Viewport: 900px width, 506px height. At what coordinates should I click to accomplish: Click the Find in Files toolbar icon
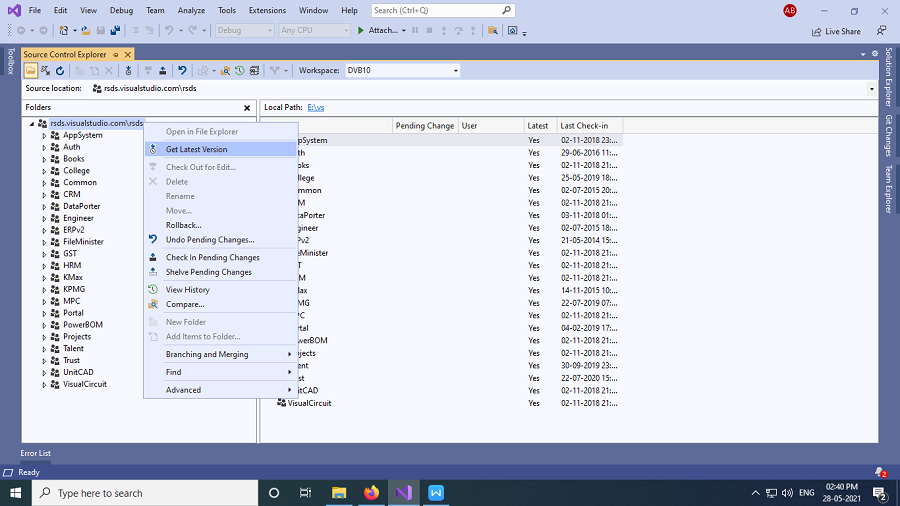tap(492, 30)
